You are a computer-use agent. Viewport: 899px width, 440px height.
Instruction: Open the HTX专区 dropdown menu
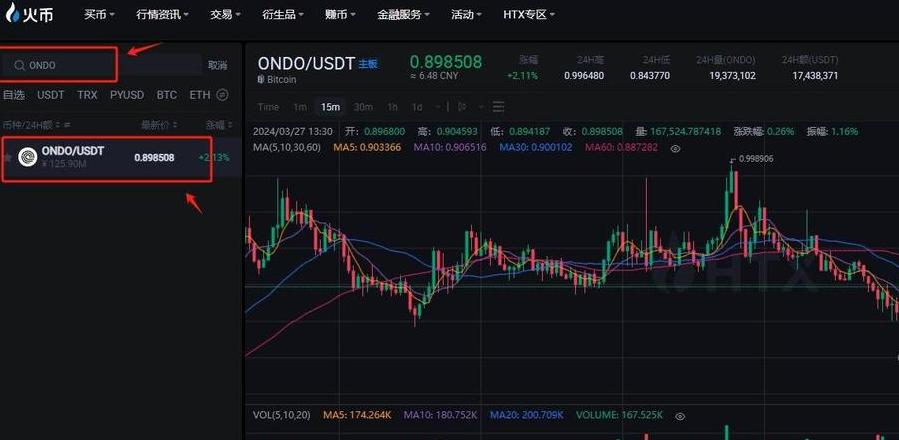pos(529,14)
